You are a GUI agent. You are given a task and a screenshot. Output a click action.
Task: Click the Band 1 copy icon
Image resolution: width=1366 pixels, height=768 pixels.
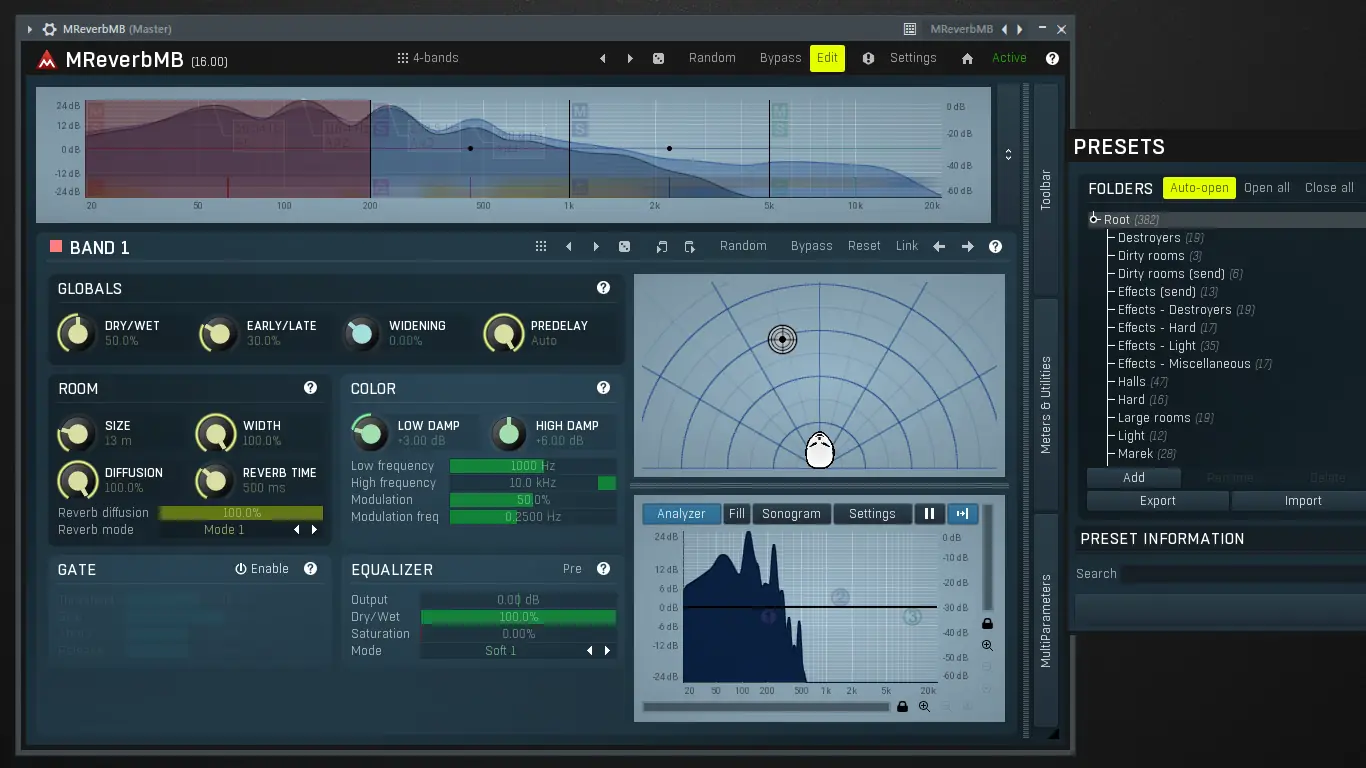(661, 246)
